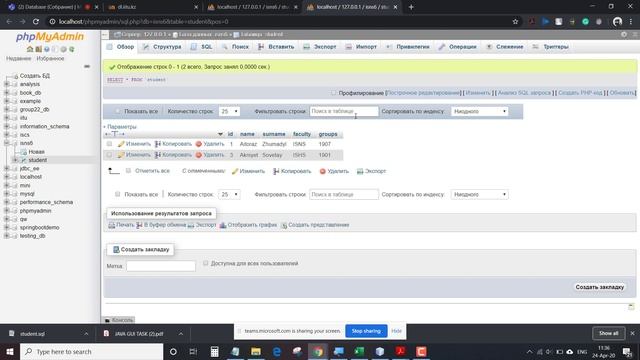Open the SQL tab
This screenshot has height=360, width=640.
click(202, 47)
